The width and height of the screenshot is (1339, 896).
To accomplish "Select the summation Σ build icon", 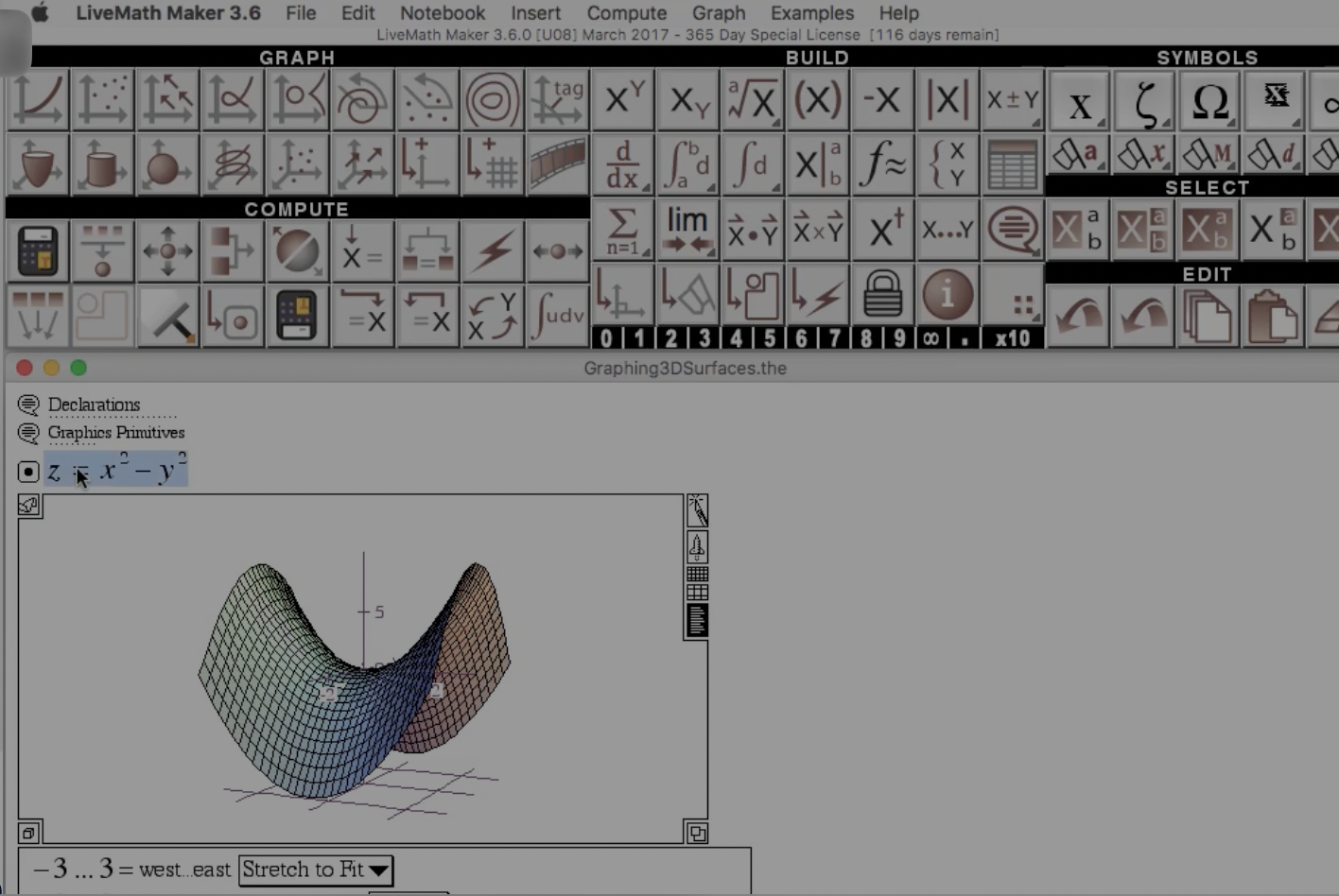I will (622, 229).
